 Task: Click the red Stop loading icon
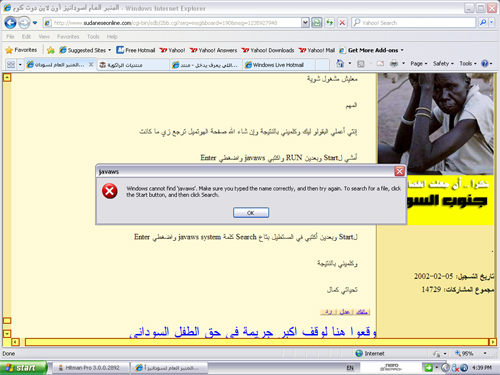pos(342,23)
